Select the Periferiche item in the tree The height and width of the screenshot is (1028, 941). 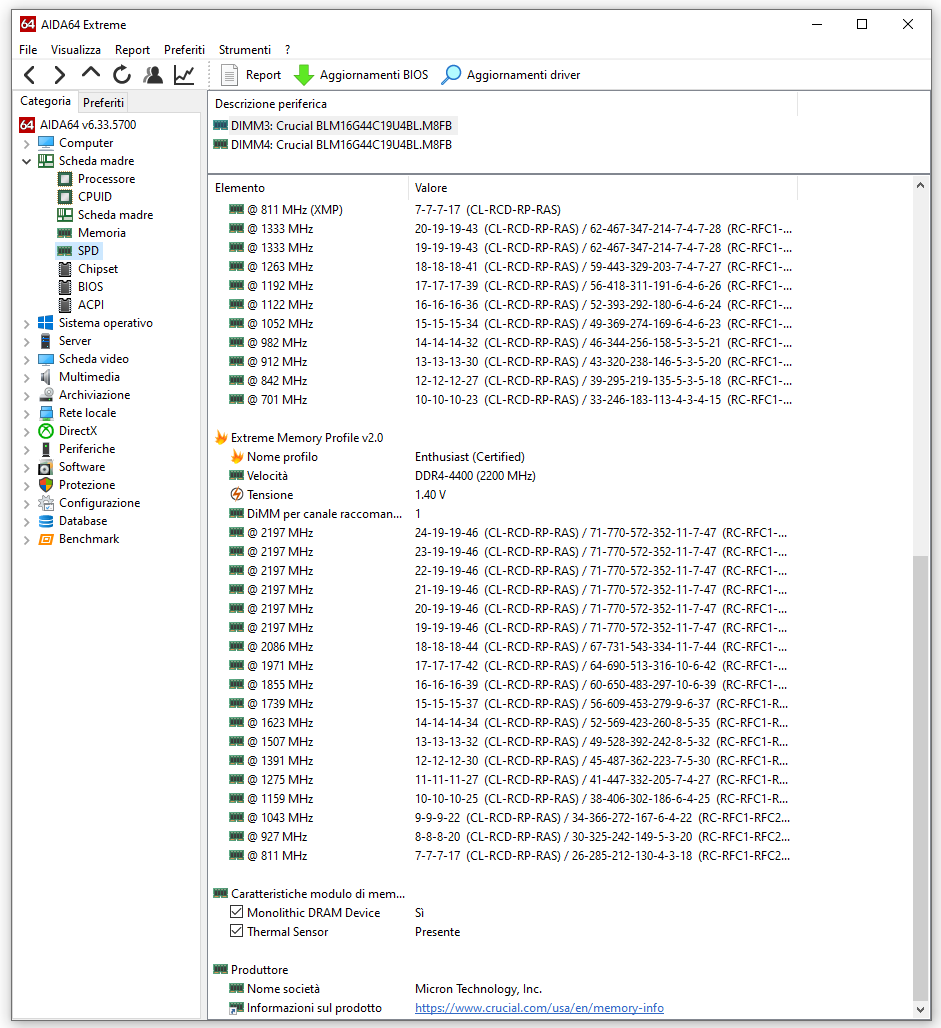[87, 449]
